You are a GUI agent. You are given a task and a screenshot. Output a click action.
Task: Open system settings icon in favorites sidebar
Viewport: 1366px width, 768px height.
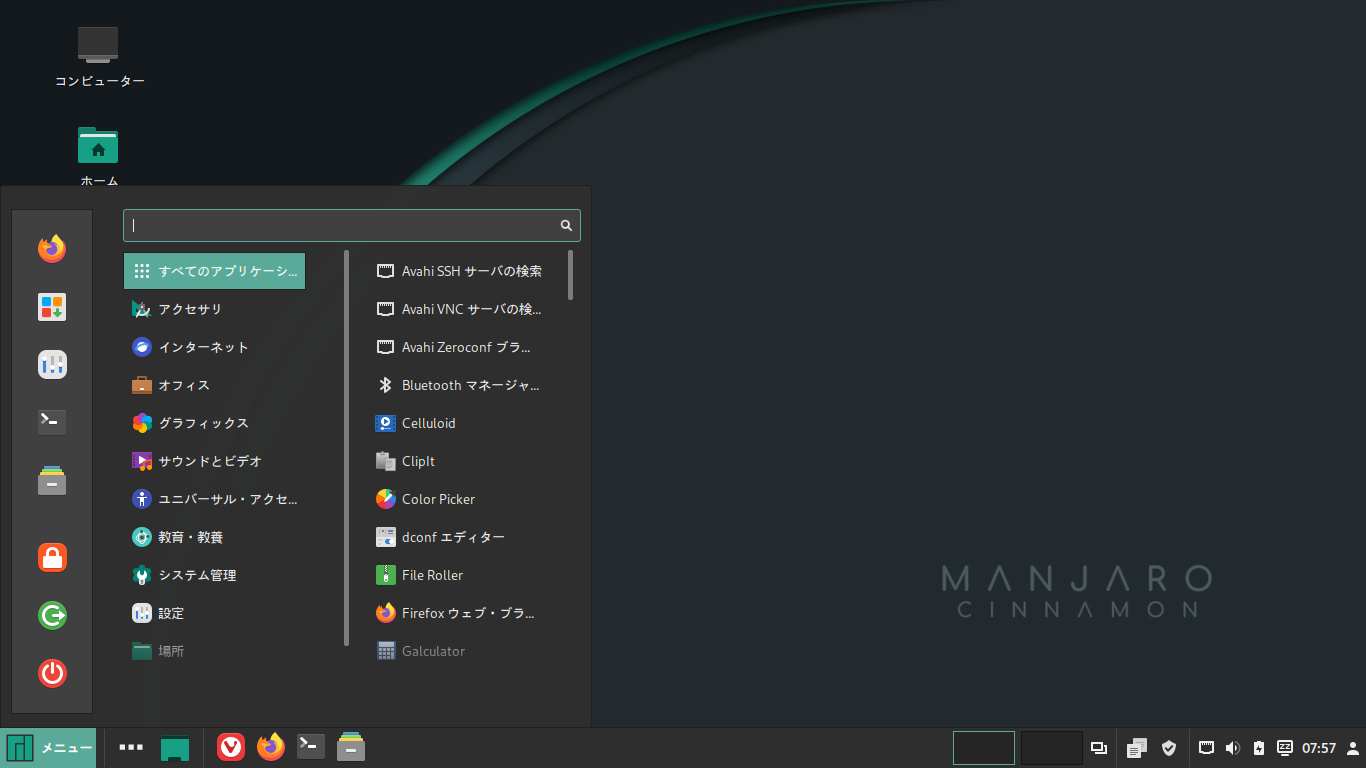(x=52, y=365)
